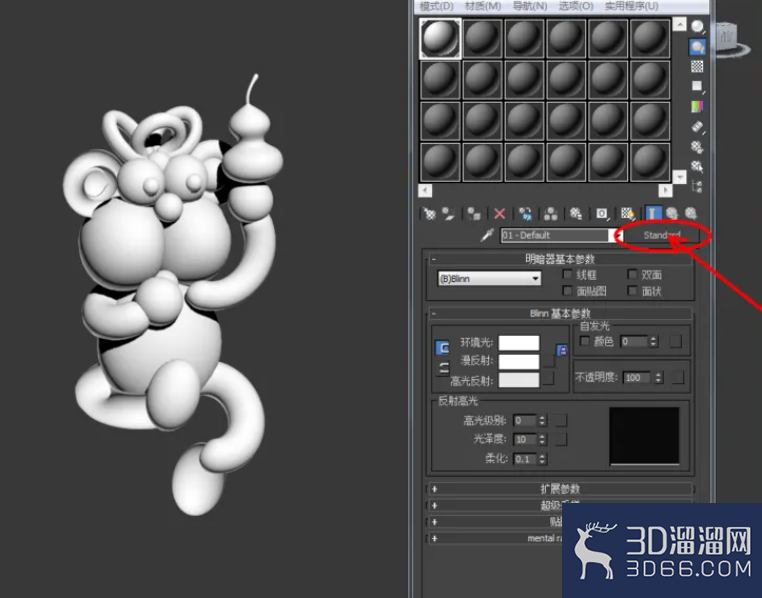This screenshot has width=762, height=598.
Task: Click the 光泽度 spinner arrows
Action: (x=542, y=439)
